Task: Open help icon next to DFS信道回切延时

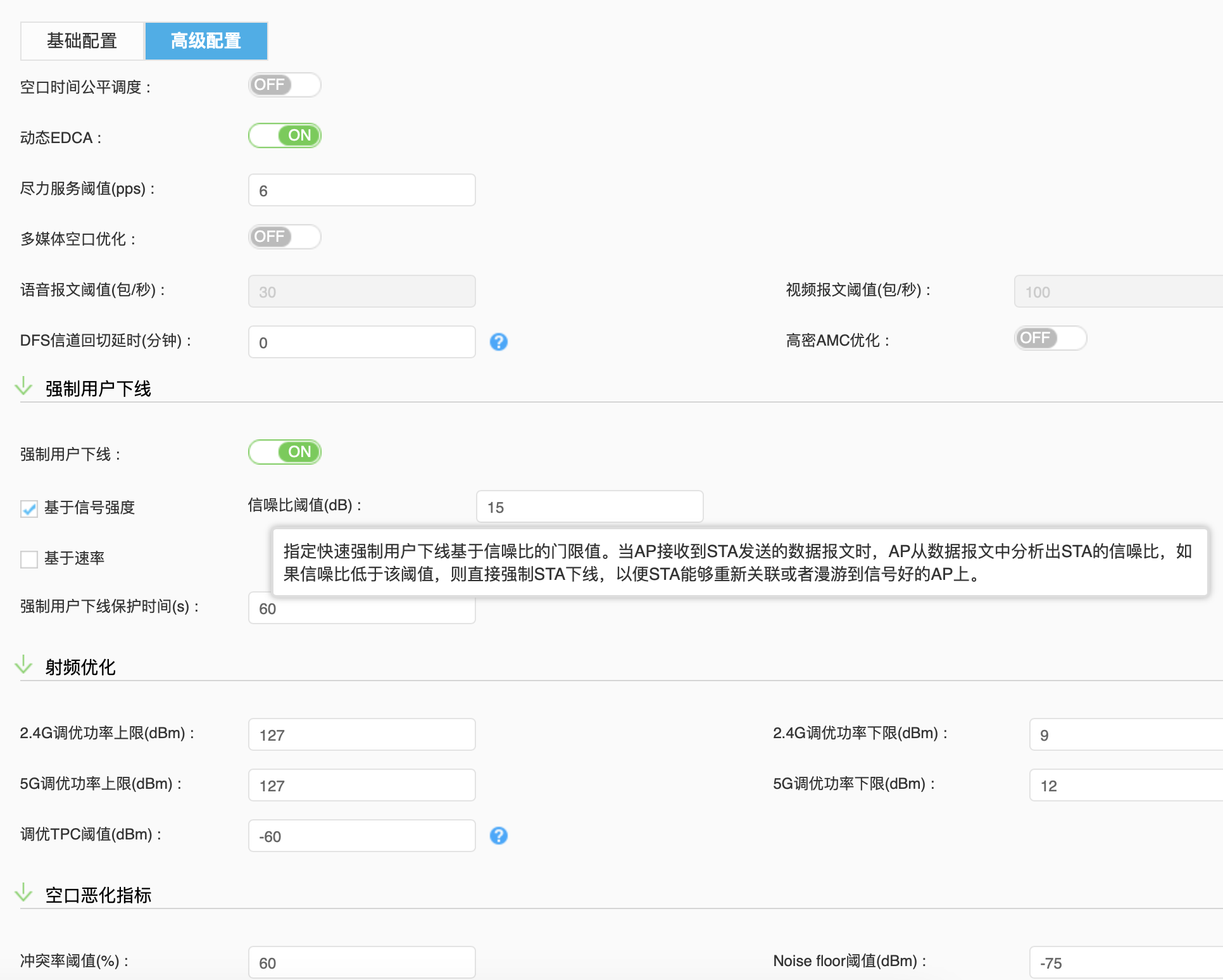Action: pyautogui.click(x=499, y=342)
